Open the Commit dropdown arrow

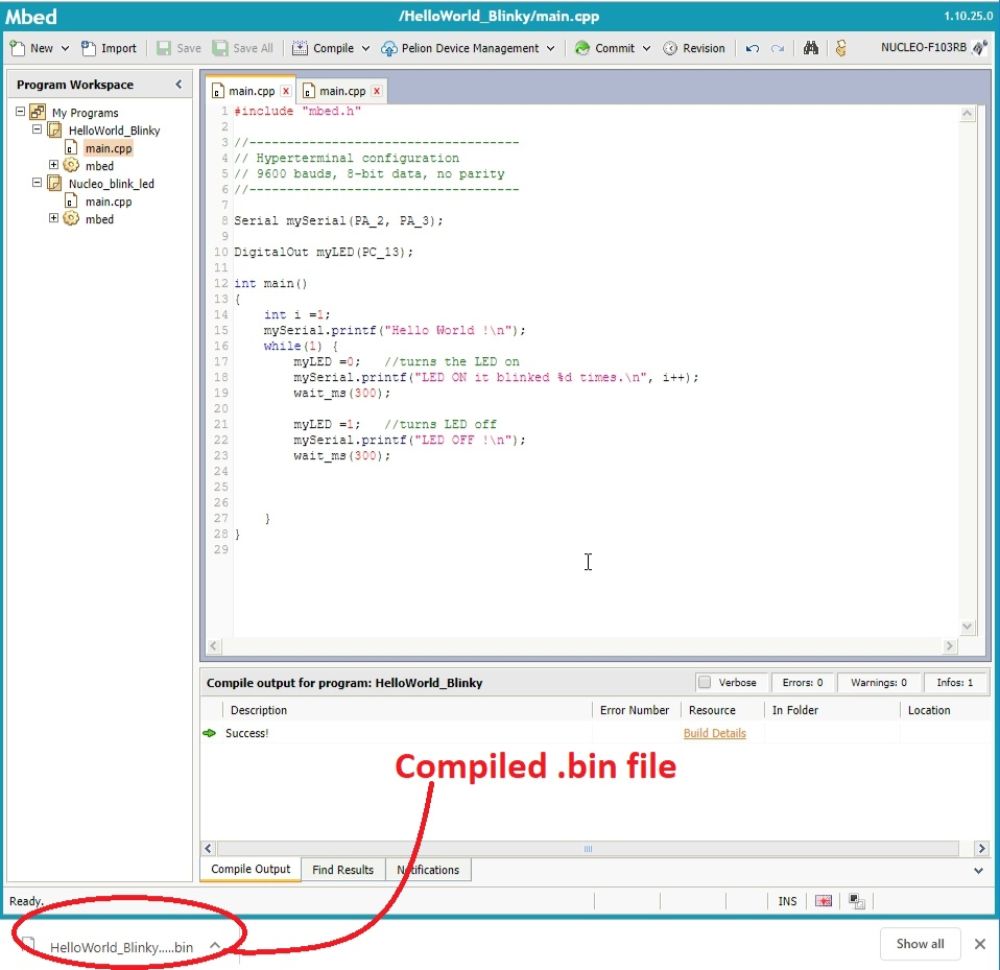(x=646, y=48)
